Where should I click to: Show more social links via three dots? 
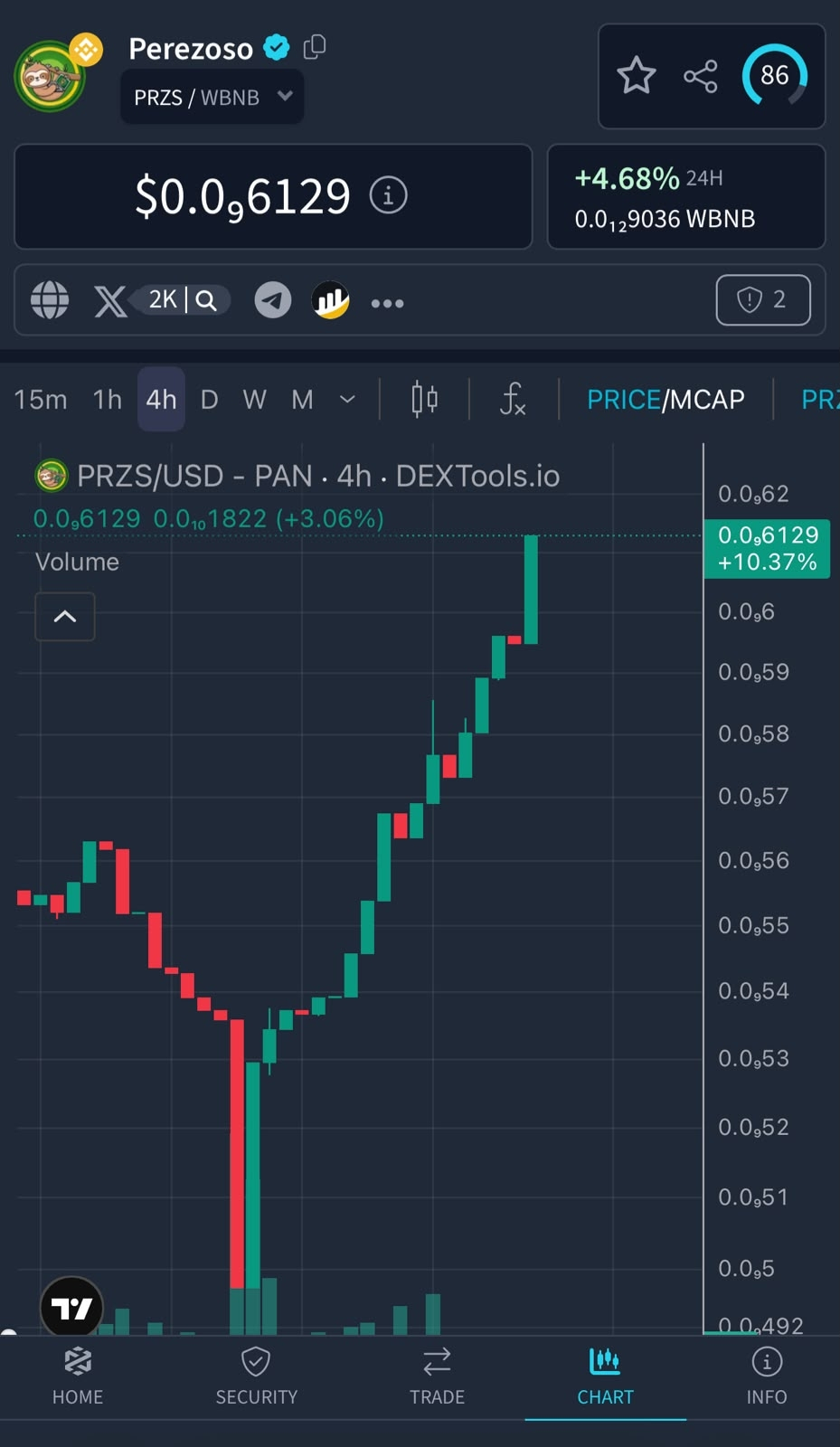point(388,303)
